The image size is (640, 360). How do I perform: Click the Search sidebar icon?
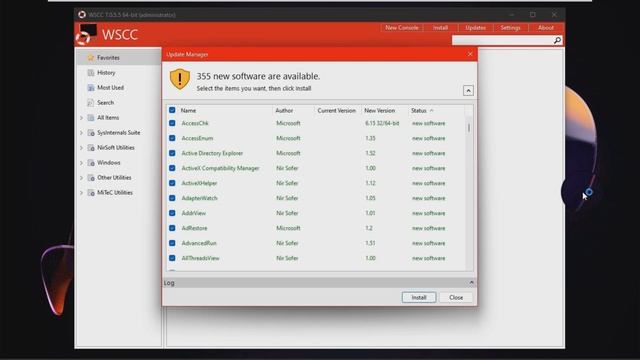(91, 102)
